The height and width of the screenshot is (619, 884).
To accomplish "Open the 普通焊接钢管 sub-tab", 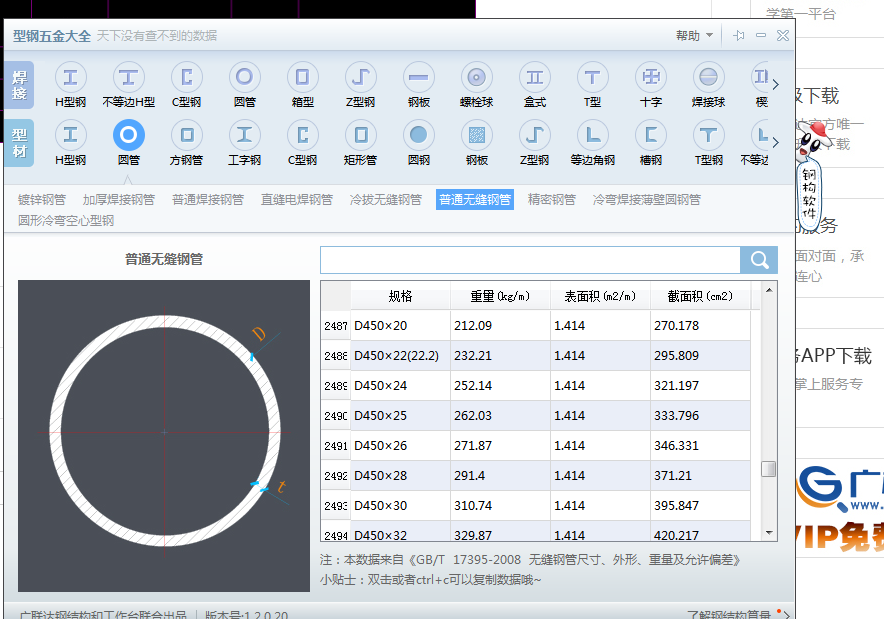I will coord(208,200).
